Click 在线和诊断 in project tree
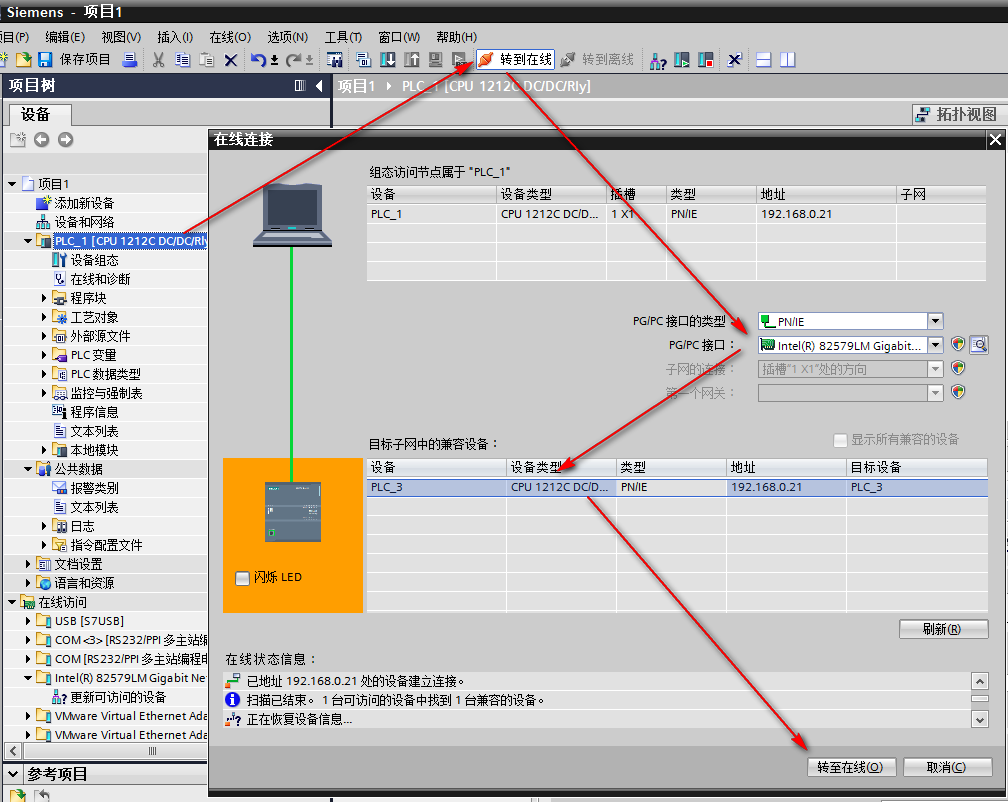This screenshot has height=802, width=1008. click(100, 279)
